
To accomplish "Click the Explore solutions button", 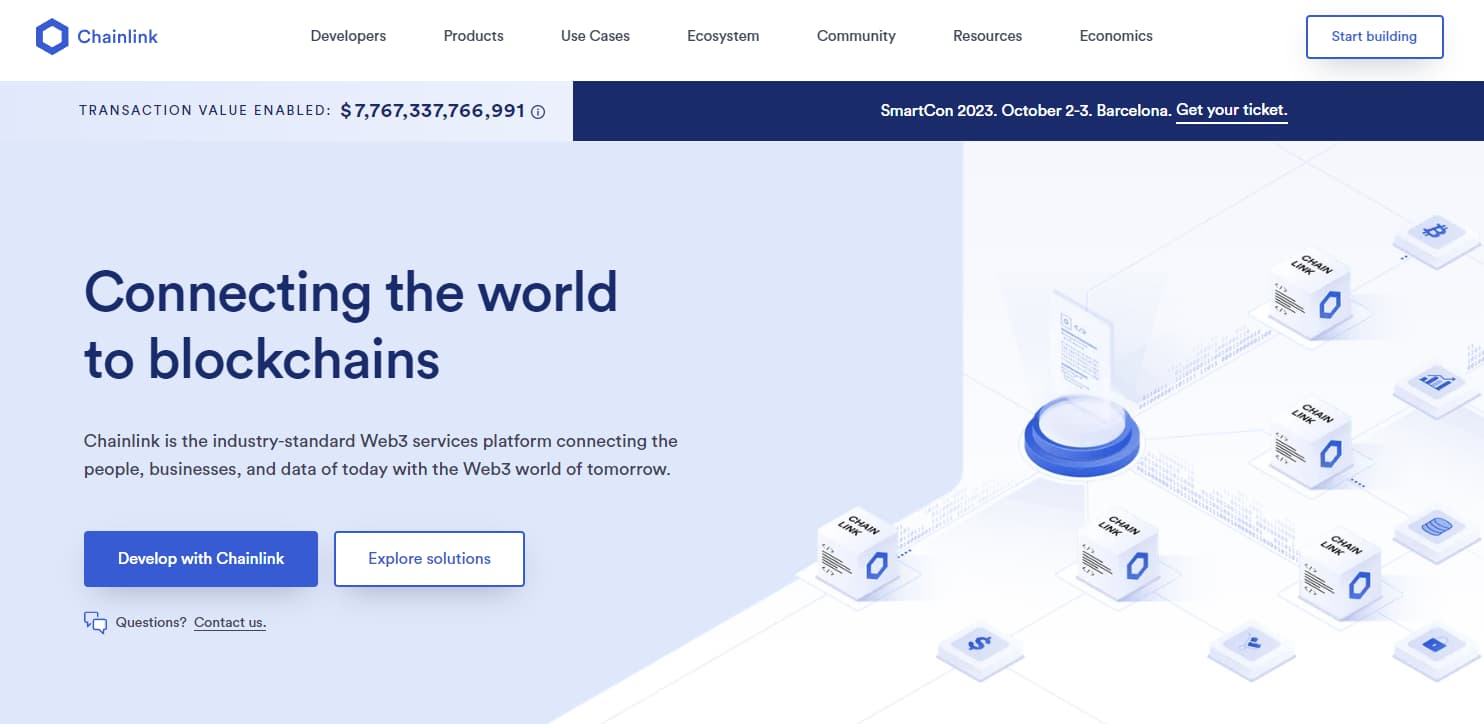I will point(429,559).
